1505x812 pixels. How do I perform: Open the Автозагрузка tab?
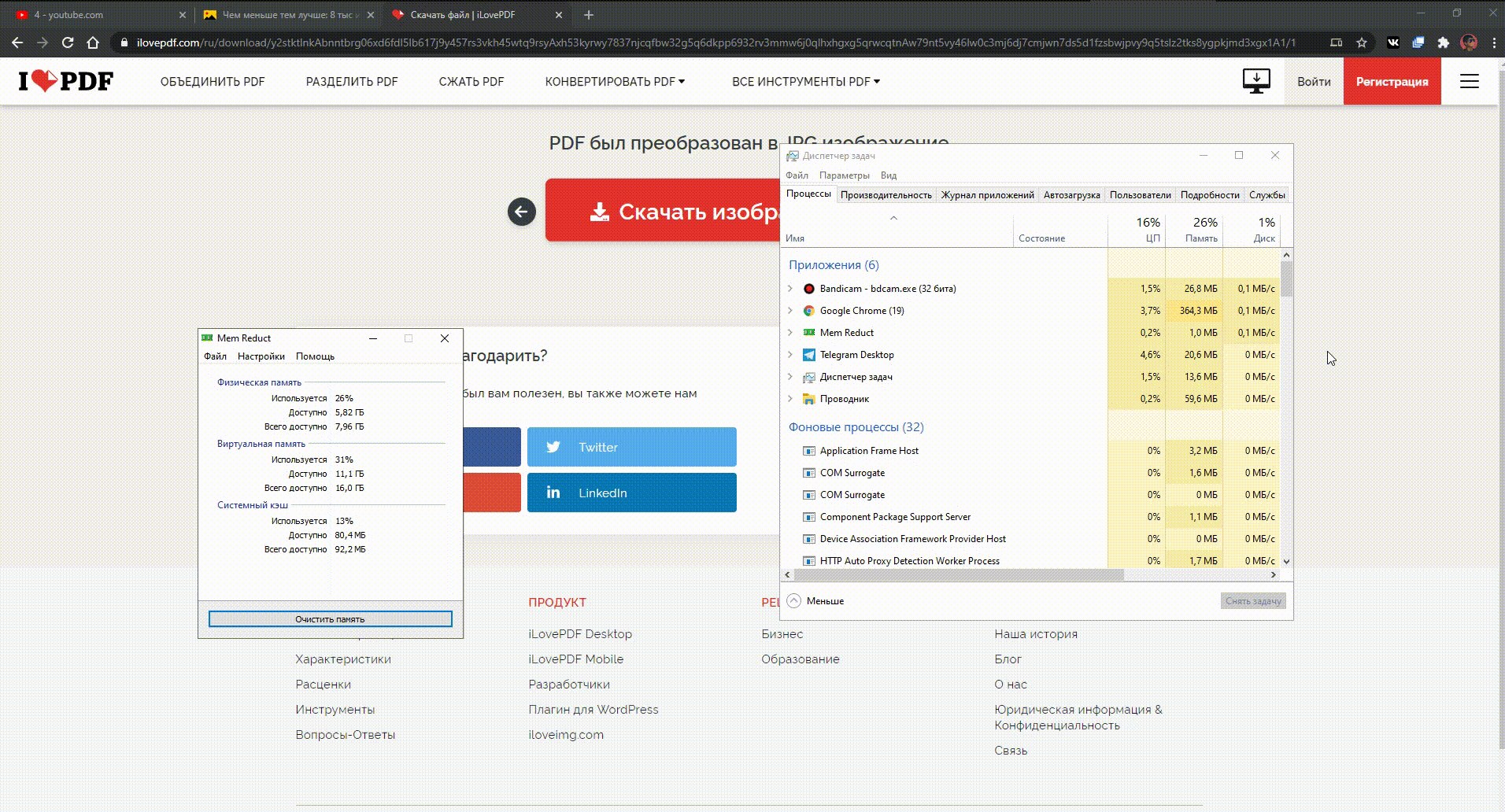1071,195
